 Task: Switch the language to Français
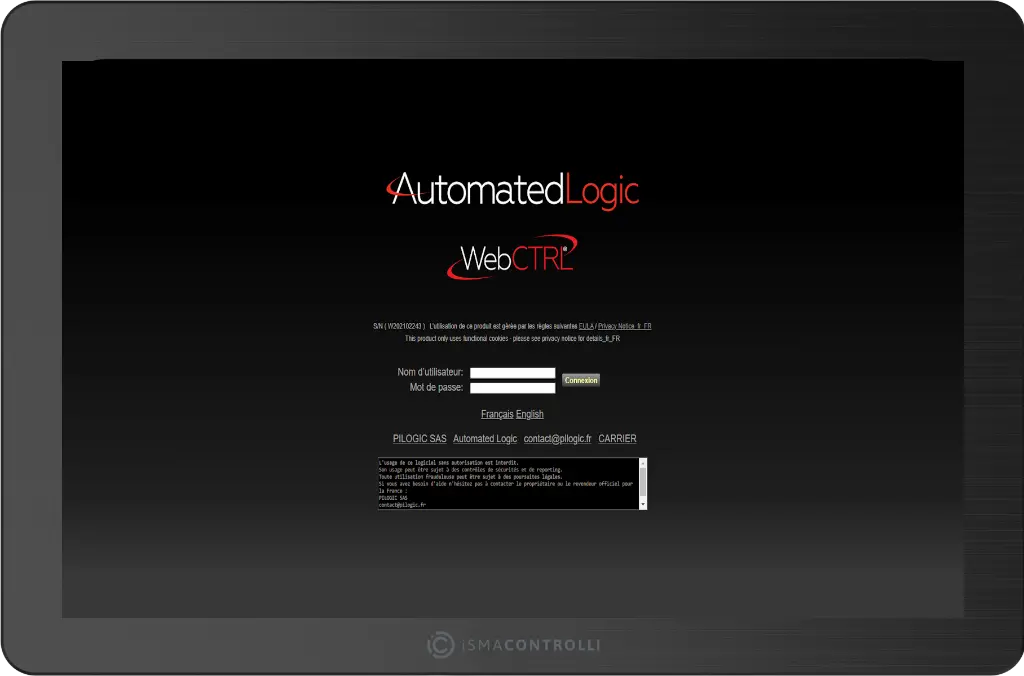point(497,413)
